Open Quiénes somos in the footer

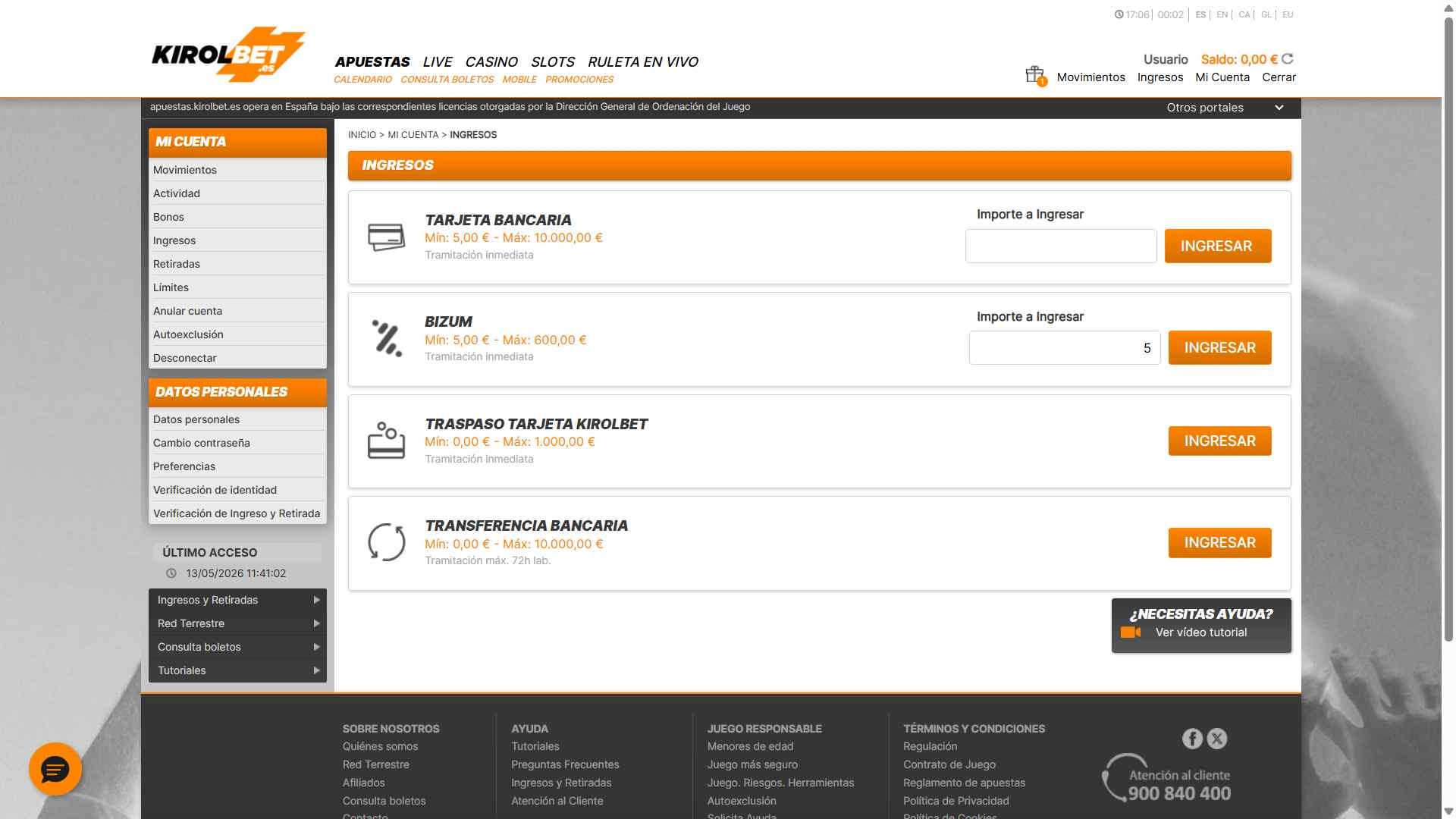380,746
